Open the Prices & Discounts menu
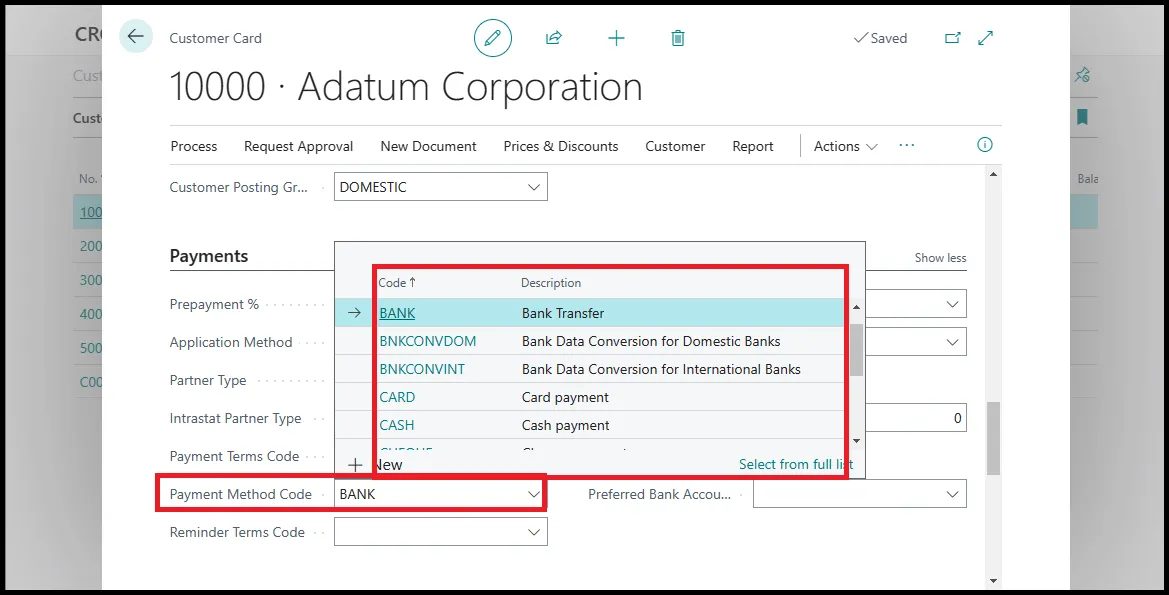This screenshot has width=1169, height=595. pyautogui.click(x=561, y=146)
